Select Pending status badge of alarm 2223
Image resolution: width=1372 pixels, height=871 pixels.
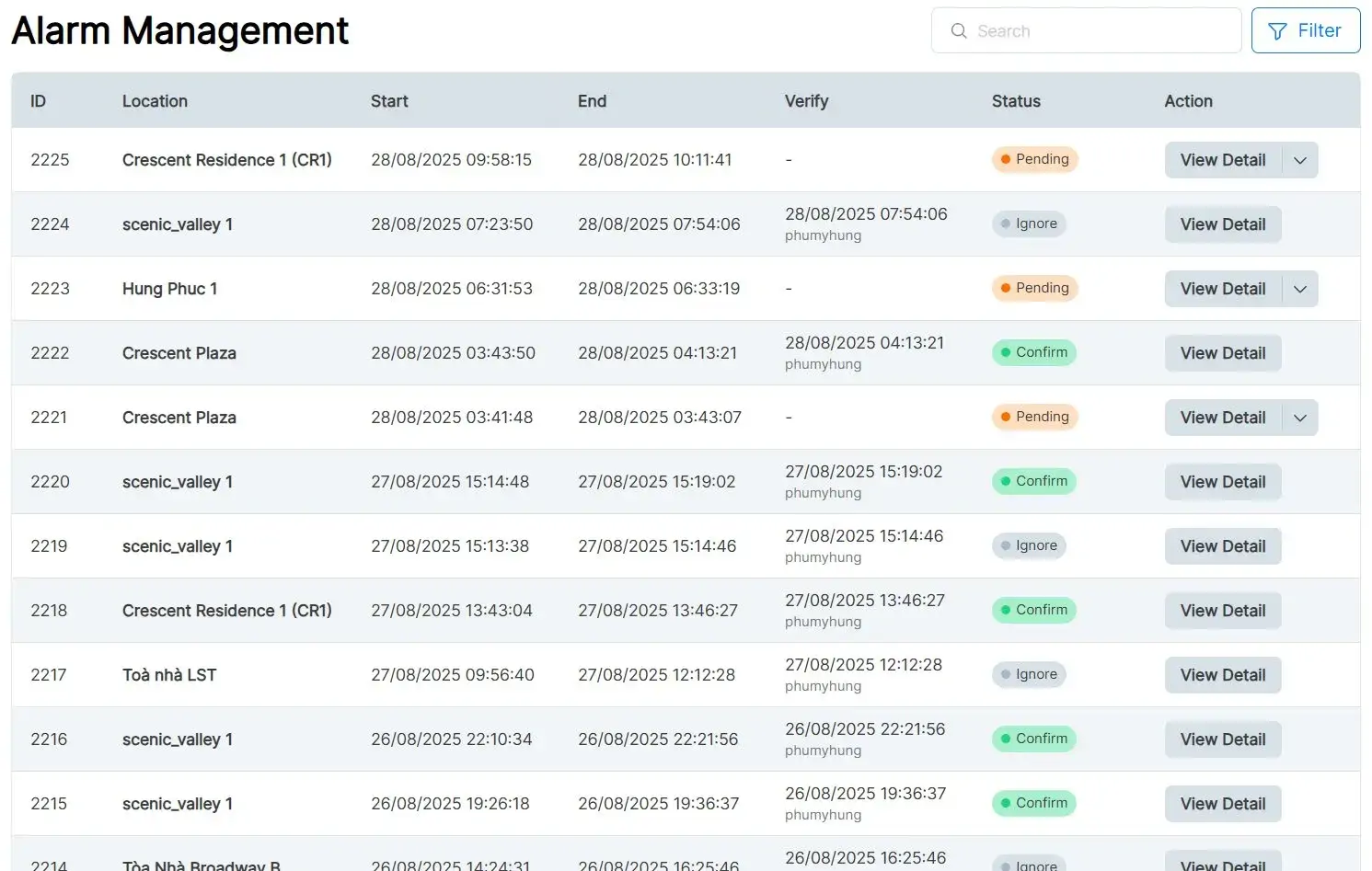click(1034, 288)
